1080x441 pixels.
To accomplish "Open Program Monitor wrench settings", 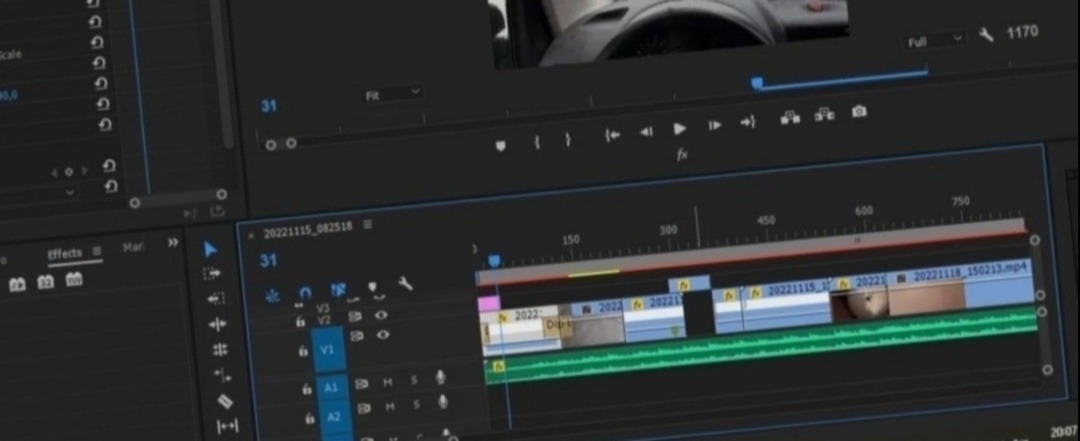I will (986, 35).
